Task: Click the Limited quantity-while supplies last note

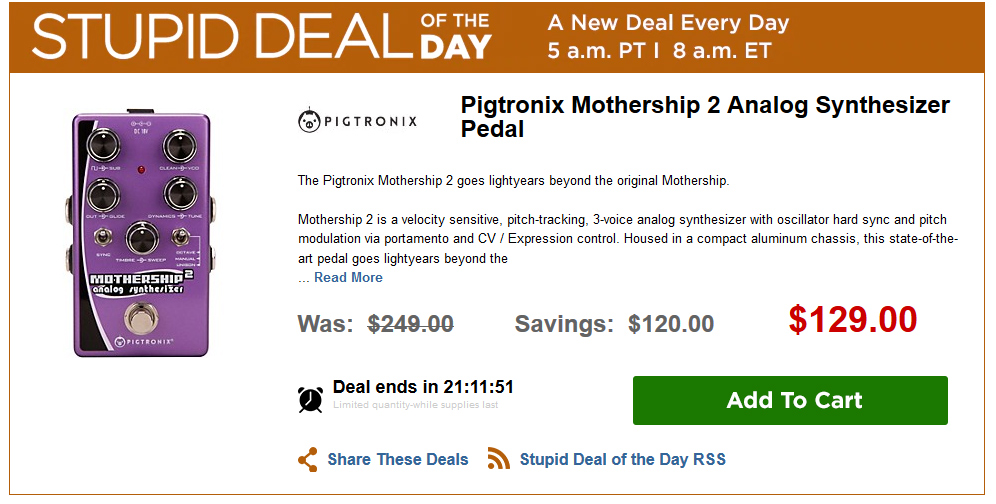Action: click(415, 405)
